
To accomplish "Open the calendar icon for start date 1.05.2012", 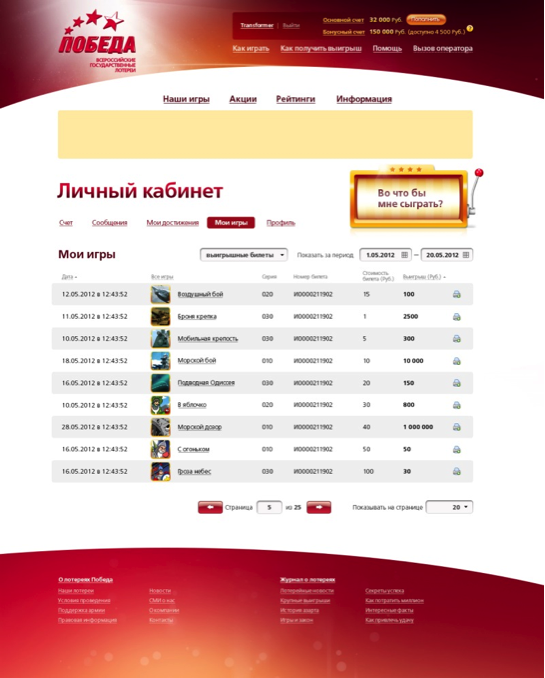I will (x=404, y=255).
